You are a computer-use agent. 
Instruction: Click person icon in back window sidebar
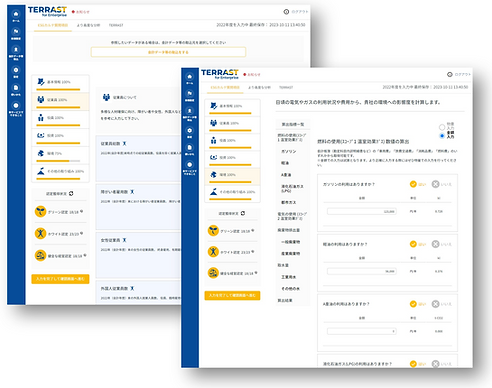[x=16, y=50]
